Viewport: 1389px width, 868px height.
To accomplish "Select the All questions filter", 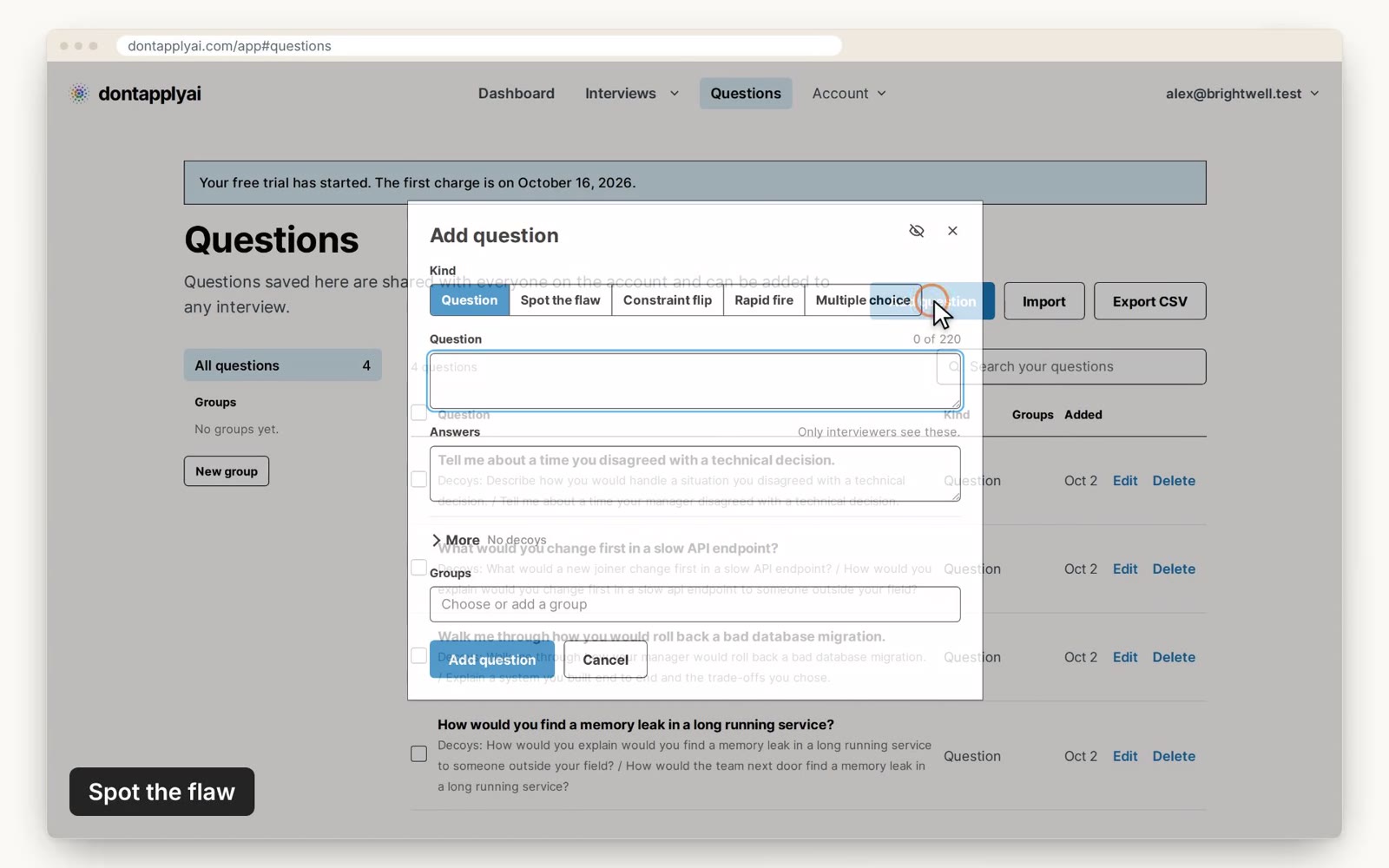I will click(282, 365).
